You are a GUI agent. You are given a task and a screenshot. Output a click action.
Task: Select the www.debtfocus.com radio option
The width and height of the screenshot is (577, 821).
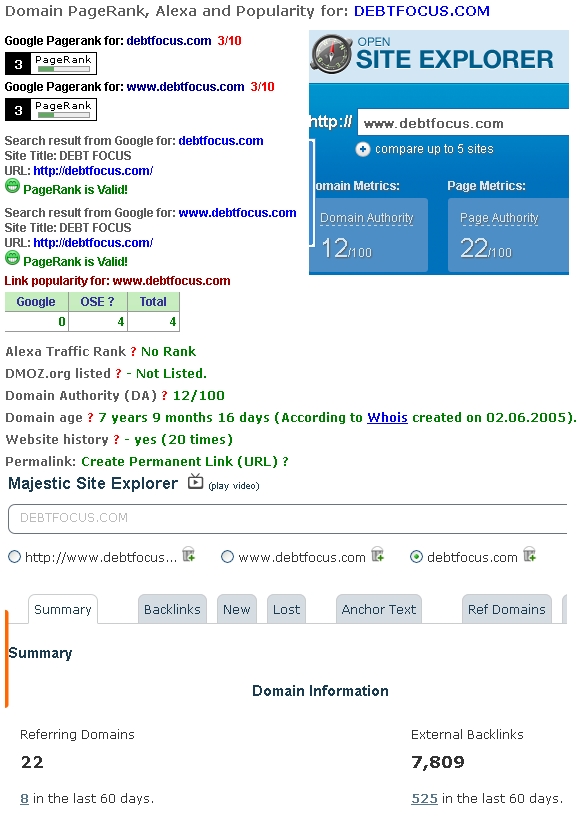click(x=227, y=557)
